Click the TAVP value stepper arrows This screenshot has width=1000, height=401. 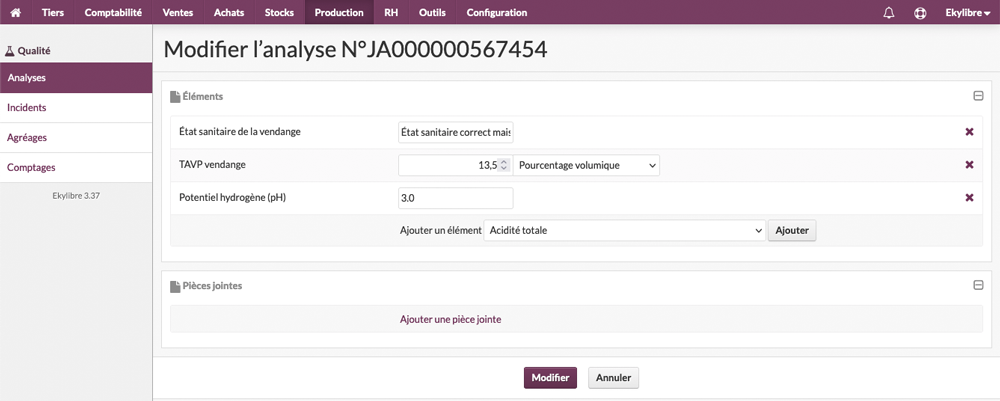504,165
